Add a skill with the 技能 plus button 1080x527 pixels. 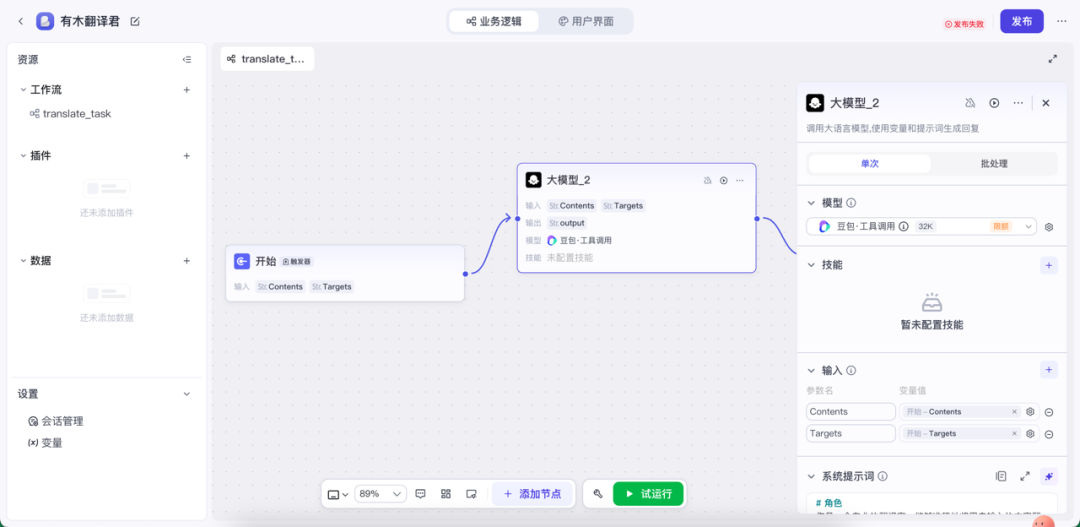point(1048,265)
